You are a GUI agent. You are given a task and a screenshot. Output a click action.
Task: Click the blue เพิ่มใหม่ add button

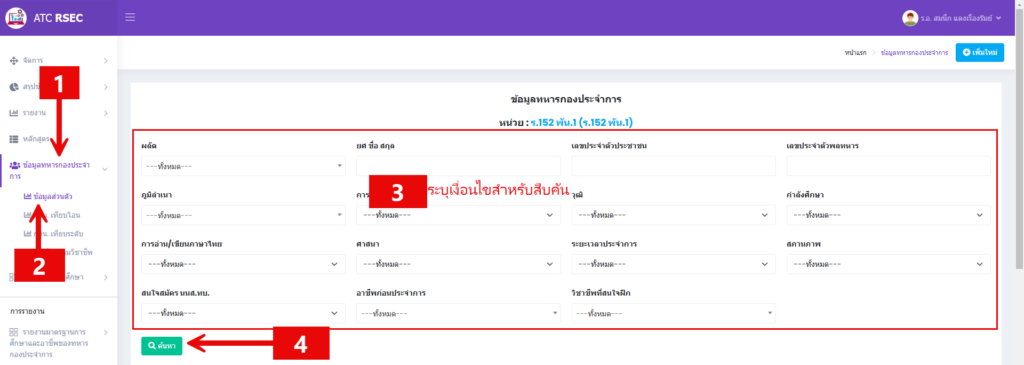pos(980,52)
